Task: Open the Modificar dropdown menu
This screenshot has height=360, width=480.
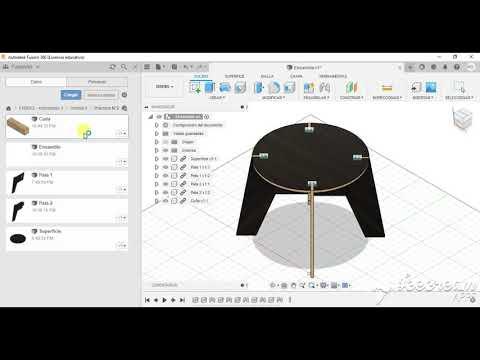Action: point(273,98)
